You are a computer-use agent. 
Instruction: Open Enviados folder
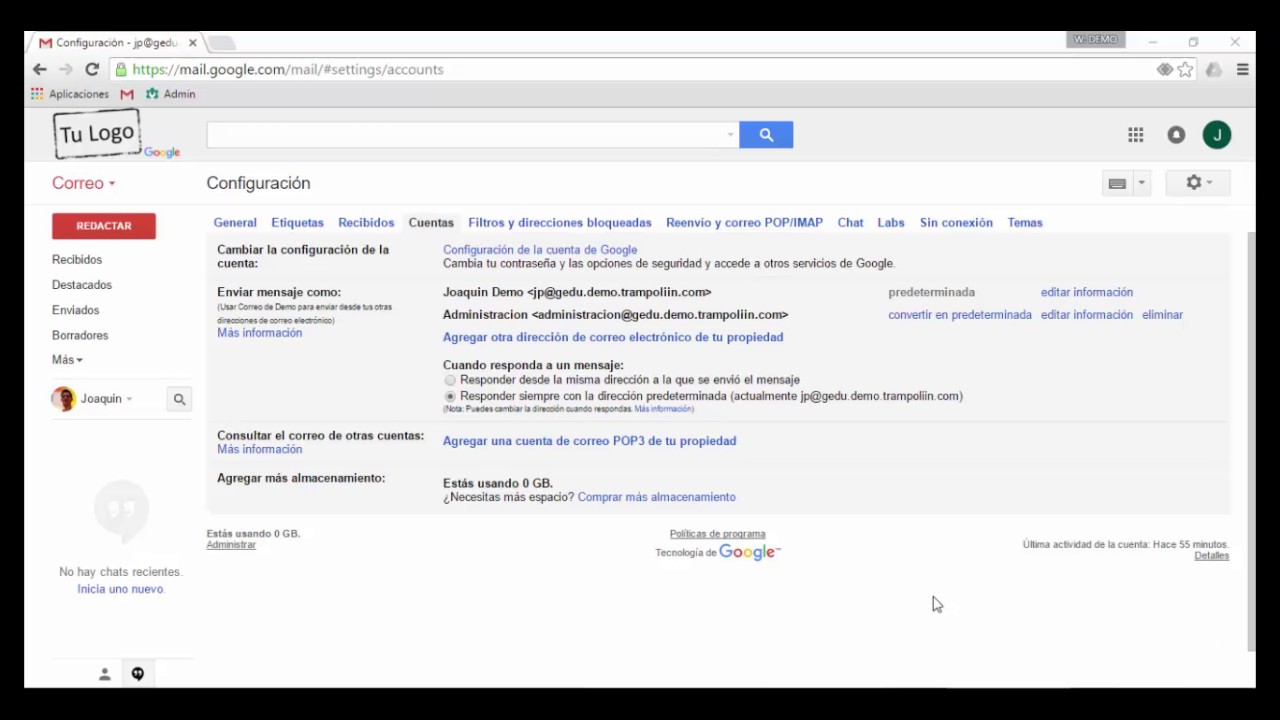(76, 310)
